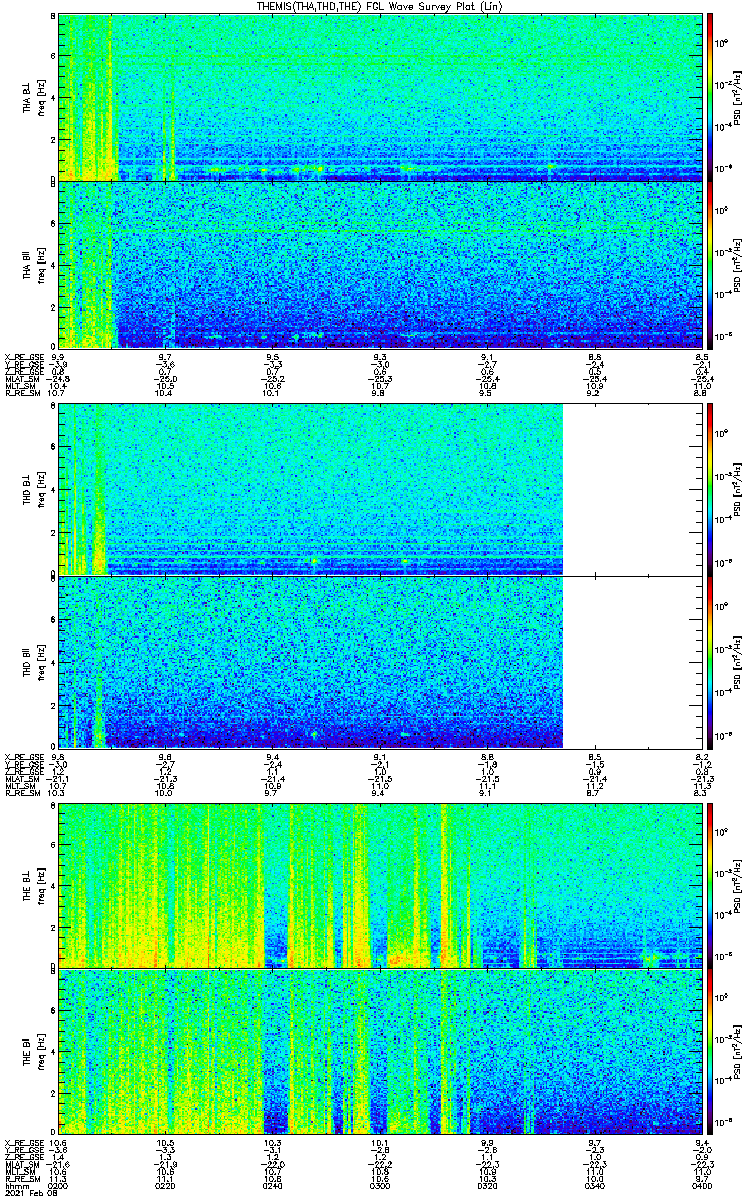
Task: Click the THD B-parallel spectrogram panel
Action: [381, 661]
